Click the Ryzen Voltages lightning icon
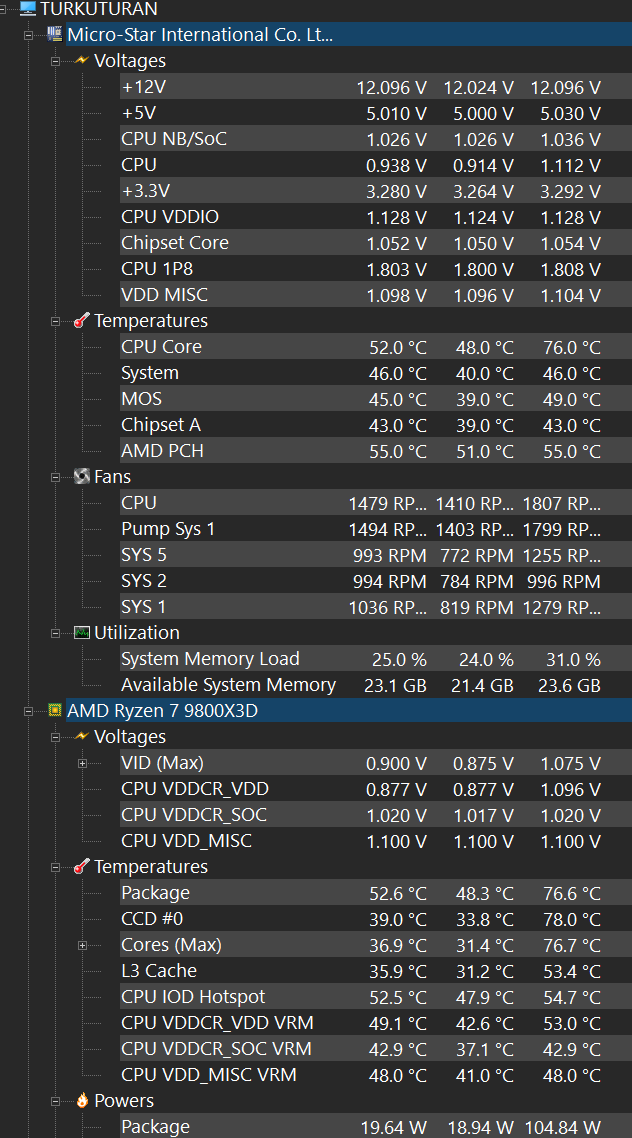Screen dimensions: 632x1138 point(82,737)
